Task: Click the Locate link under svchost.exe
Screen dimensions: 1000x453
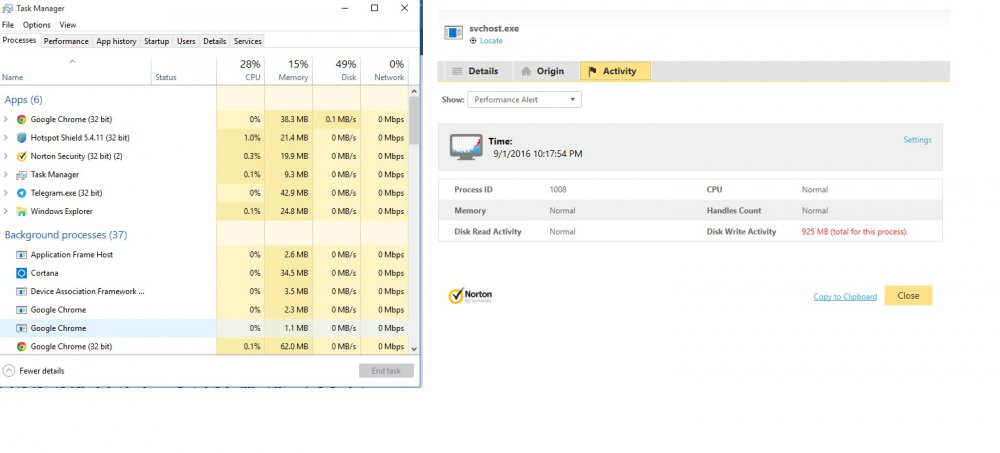Action: coord(491,41)
